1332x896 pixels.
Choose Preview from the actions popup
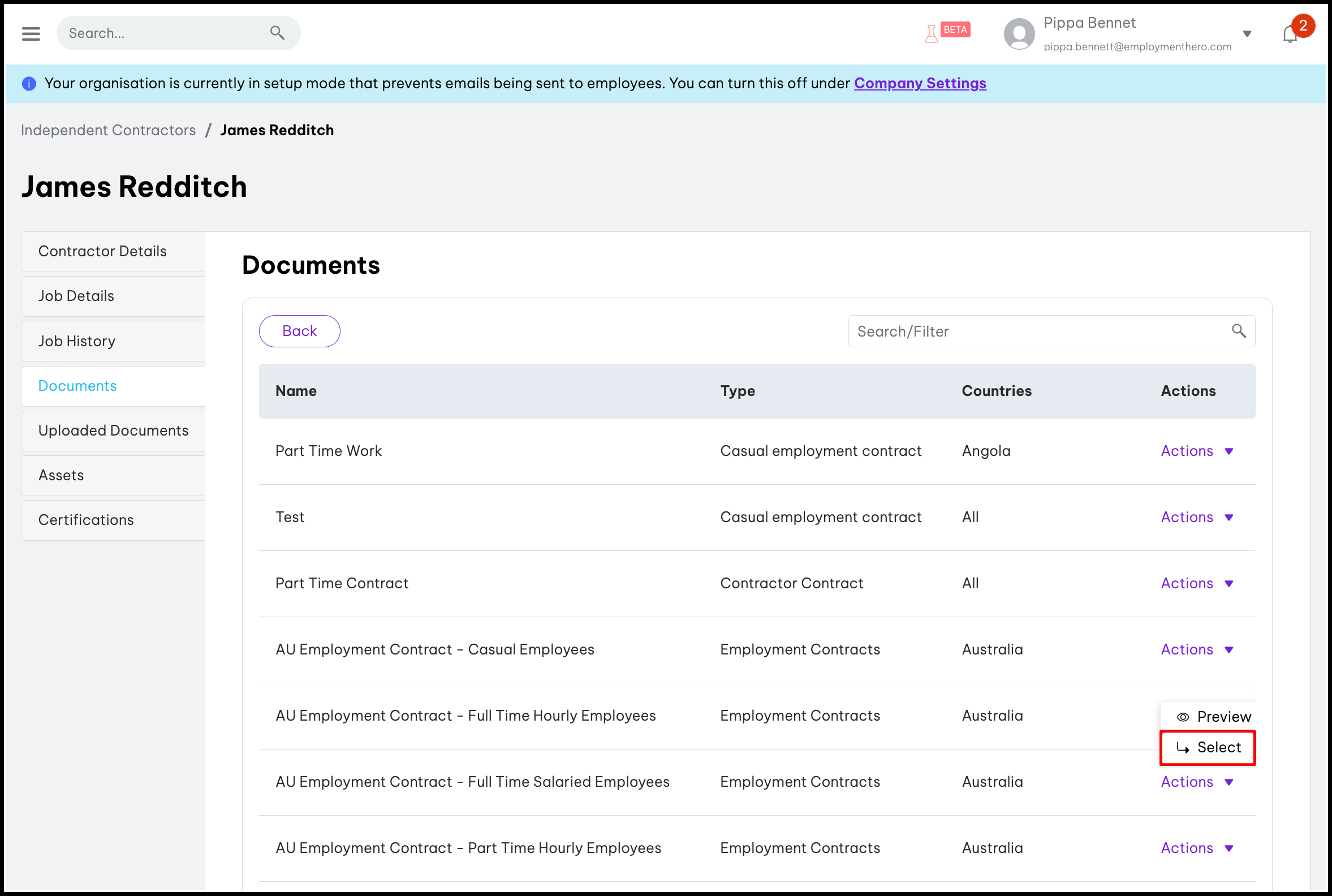point(1214,717)
